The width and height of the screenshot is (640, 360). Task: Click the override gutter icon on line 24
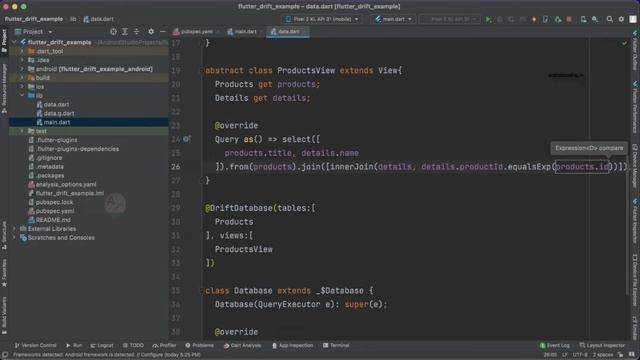(x=187, y=139)
